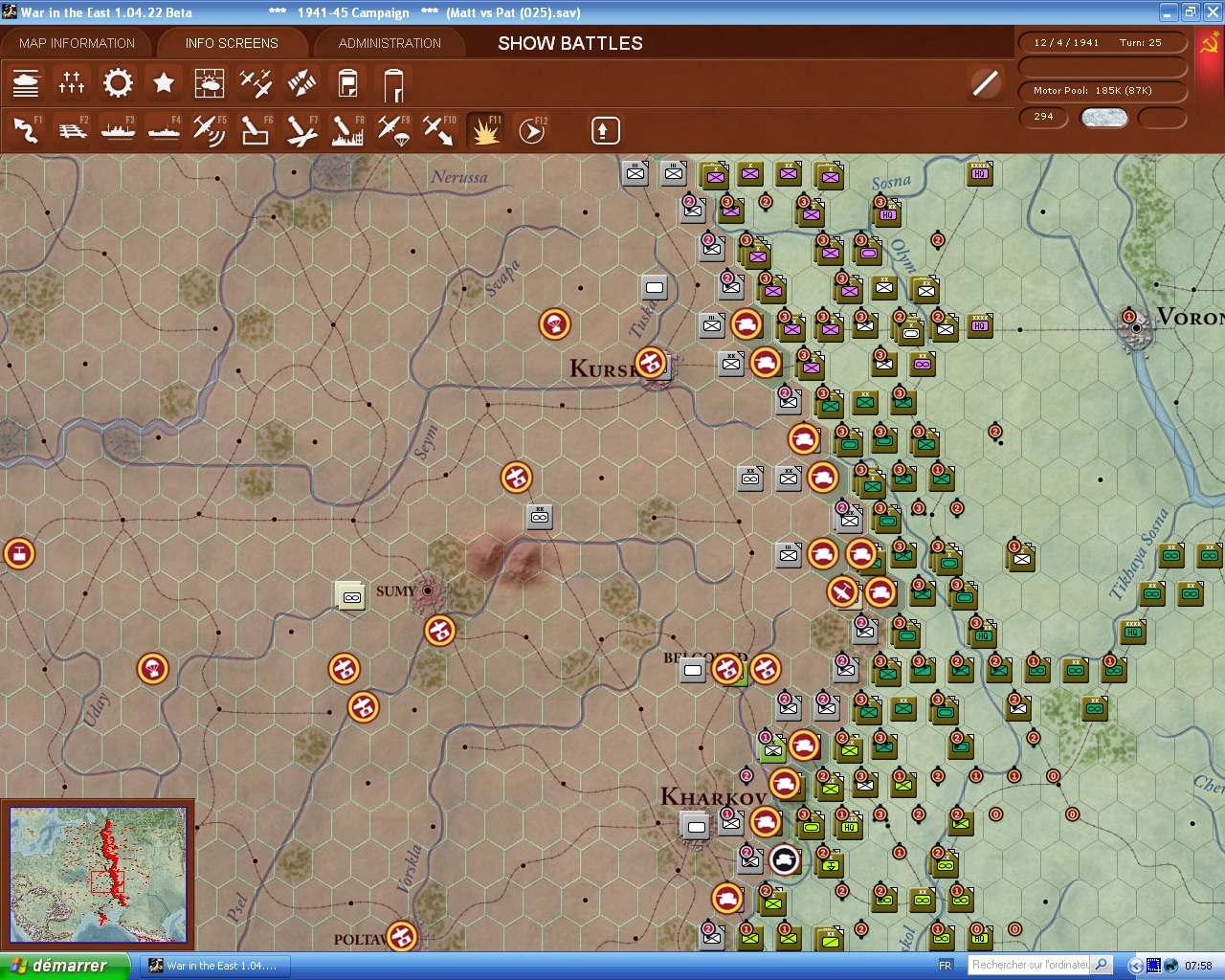Click the parachute battle marker near Uday river
The image size is (1225, 980).
pos(153,669)
